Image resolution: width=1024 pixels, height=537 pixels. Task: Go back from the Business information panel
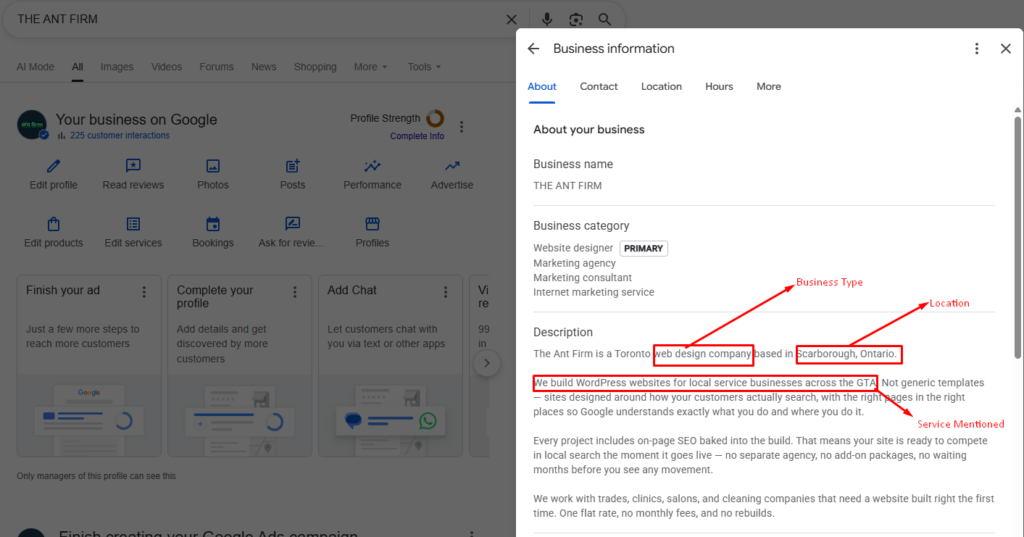tap(534, 48)
